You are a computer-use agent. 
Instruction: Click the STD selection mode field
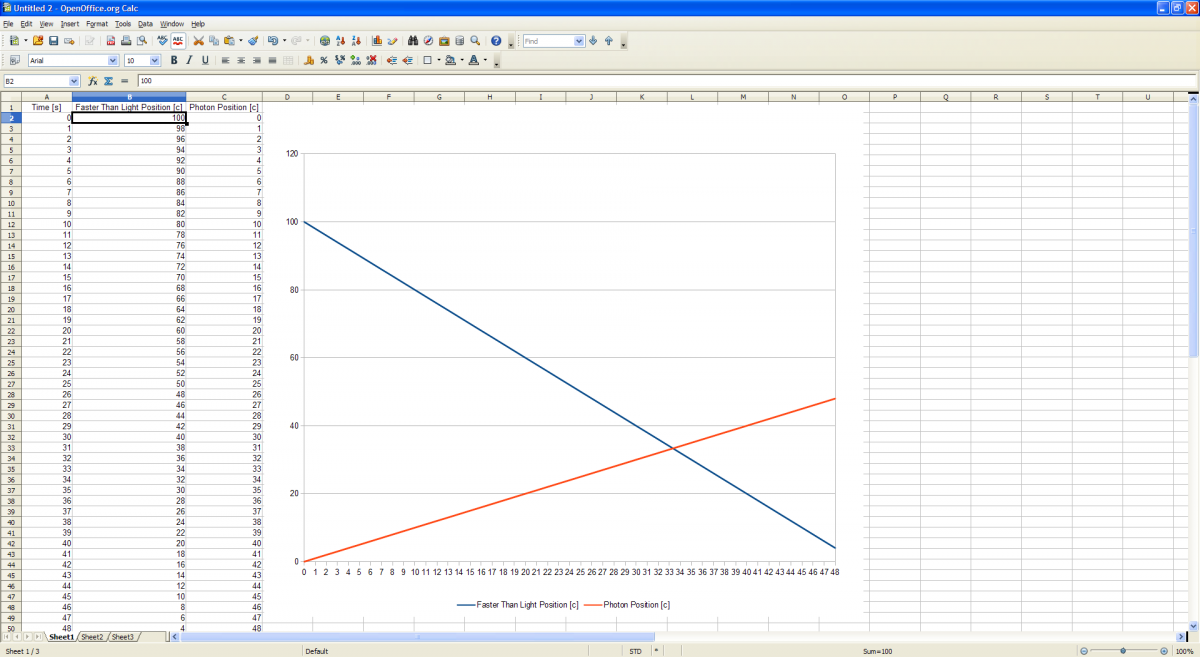(635, 651)
